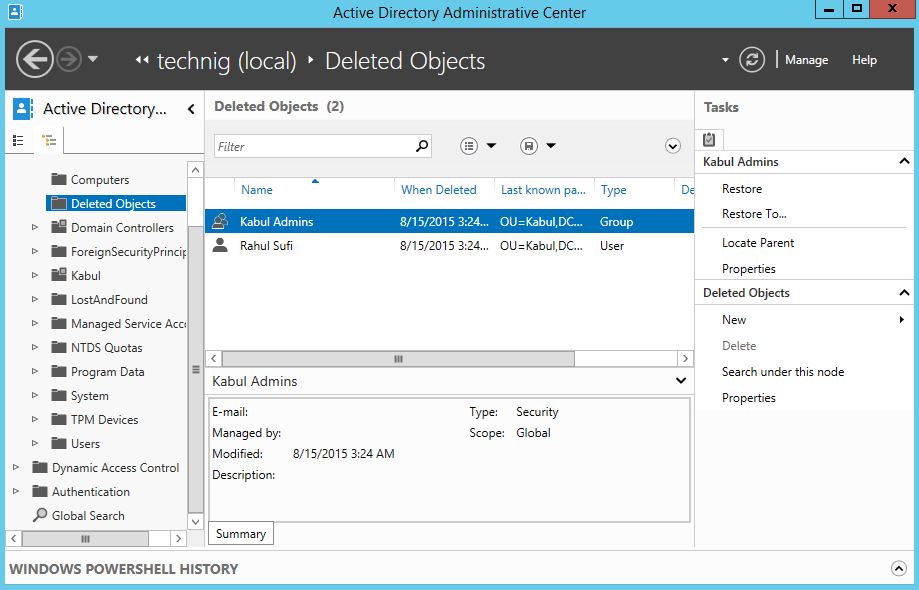Click Kabul Admins group icon
This screenshot has width=919, height=590.
[220, 221]
